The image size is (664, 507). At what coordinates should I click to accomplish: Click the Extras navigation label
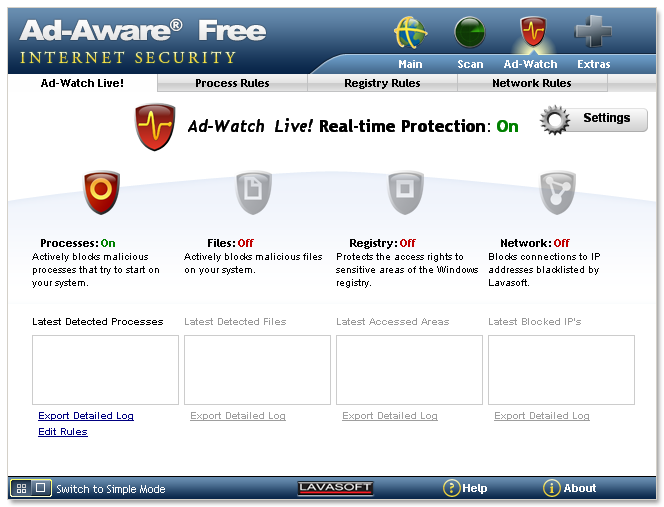point(594,64)
